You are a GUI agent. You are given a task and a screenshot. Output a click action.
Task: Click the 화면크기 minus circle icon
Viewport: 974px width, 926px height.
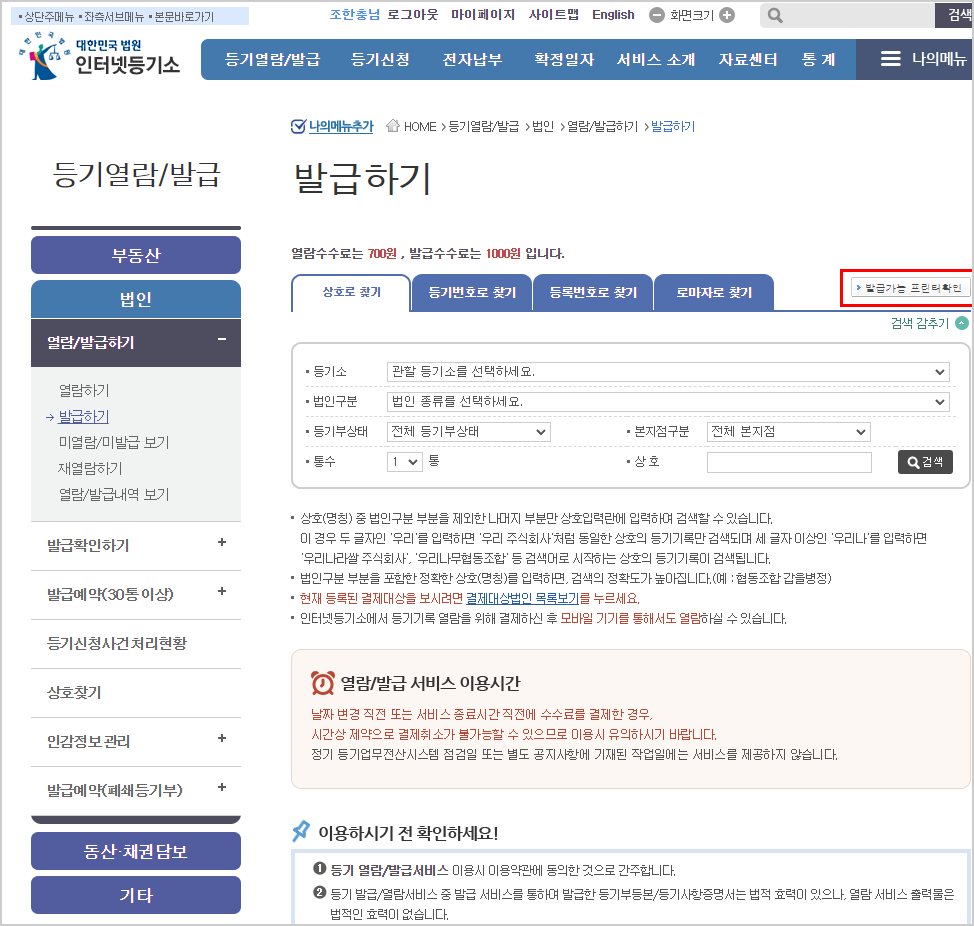657,15
